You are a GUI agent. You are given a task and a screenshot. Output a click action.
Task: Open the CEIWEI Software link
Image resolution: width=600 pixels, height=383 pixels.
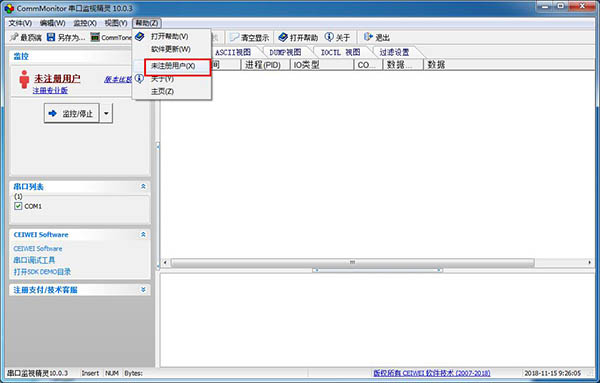(38, 249)
